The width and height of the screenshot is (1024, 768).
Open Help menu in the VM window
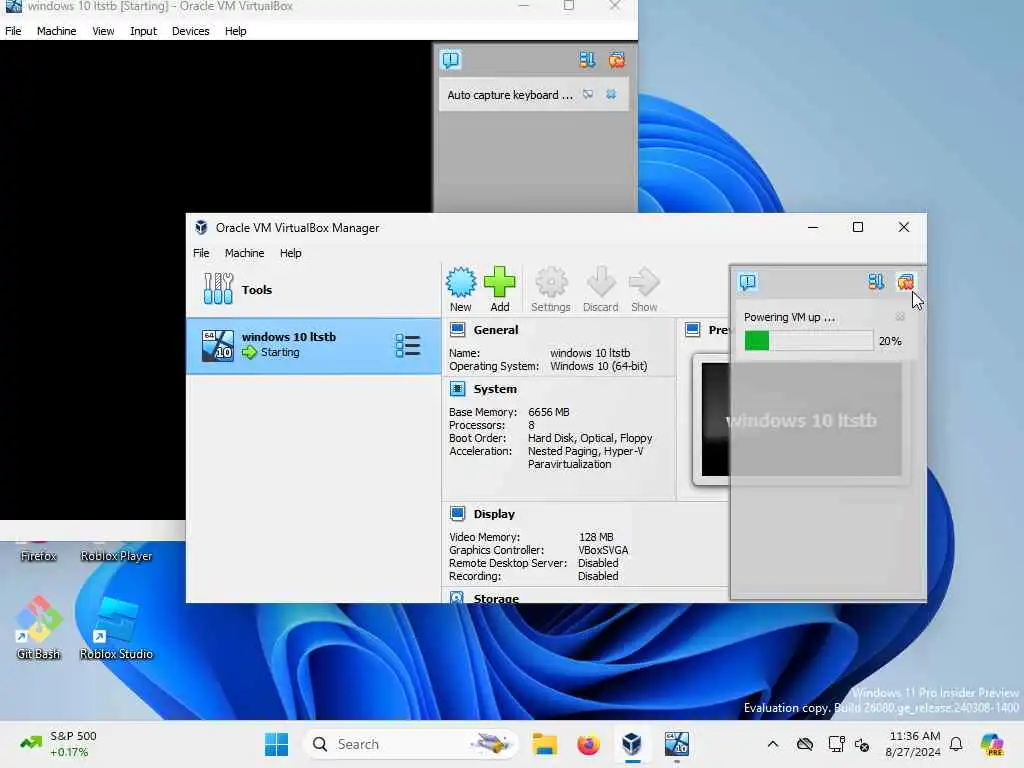click(236, 31)
